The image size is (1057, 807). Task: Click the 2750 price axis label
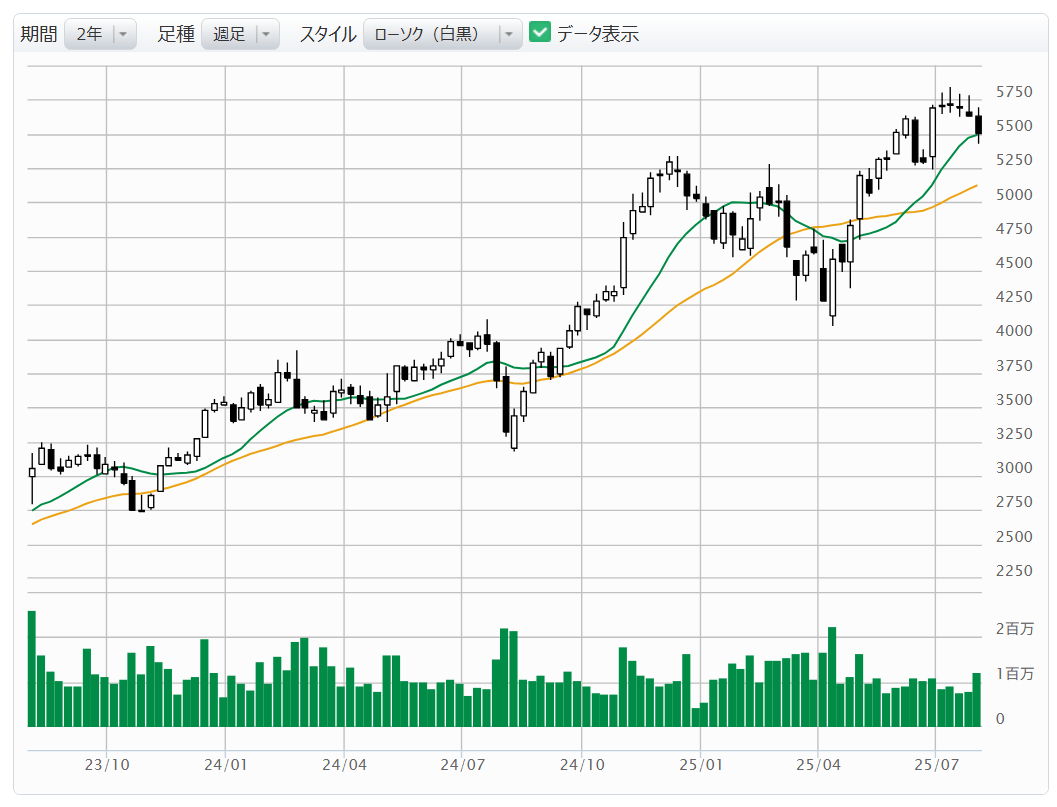pos(1014,502)
